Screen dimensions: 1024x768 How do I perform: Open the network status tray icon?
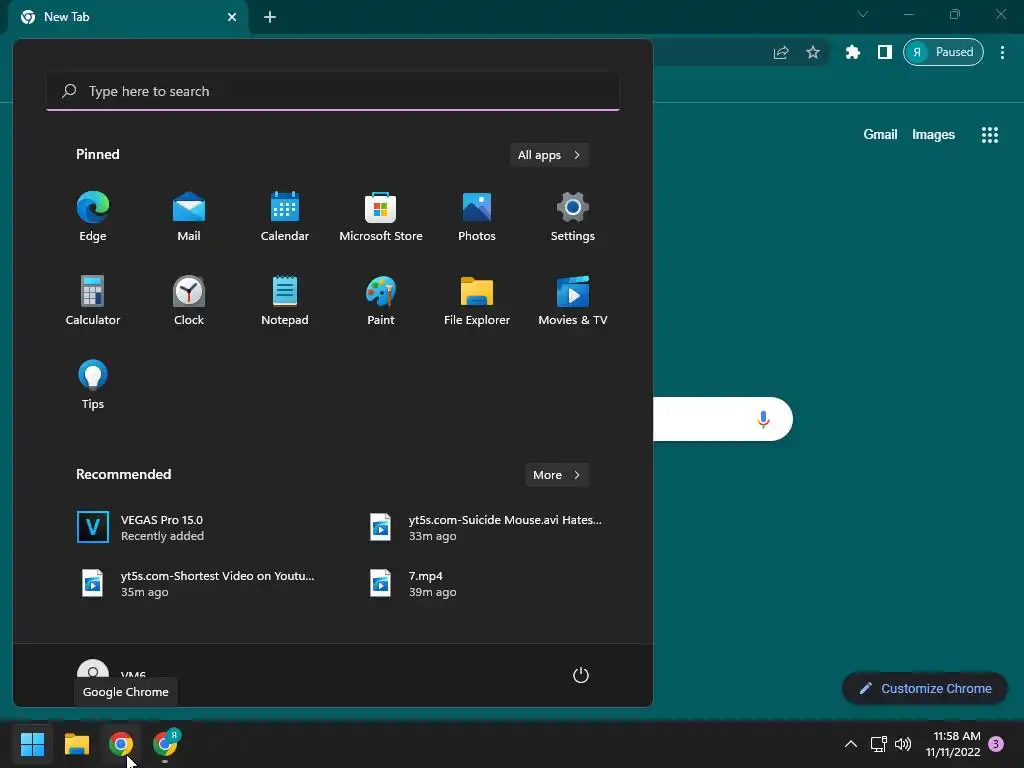point(878,744)
